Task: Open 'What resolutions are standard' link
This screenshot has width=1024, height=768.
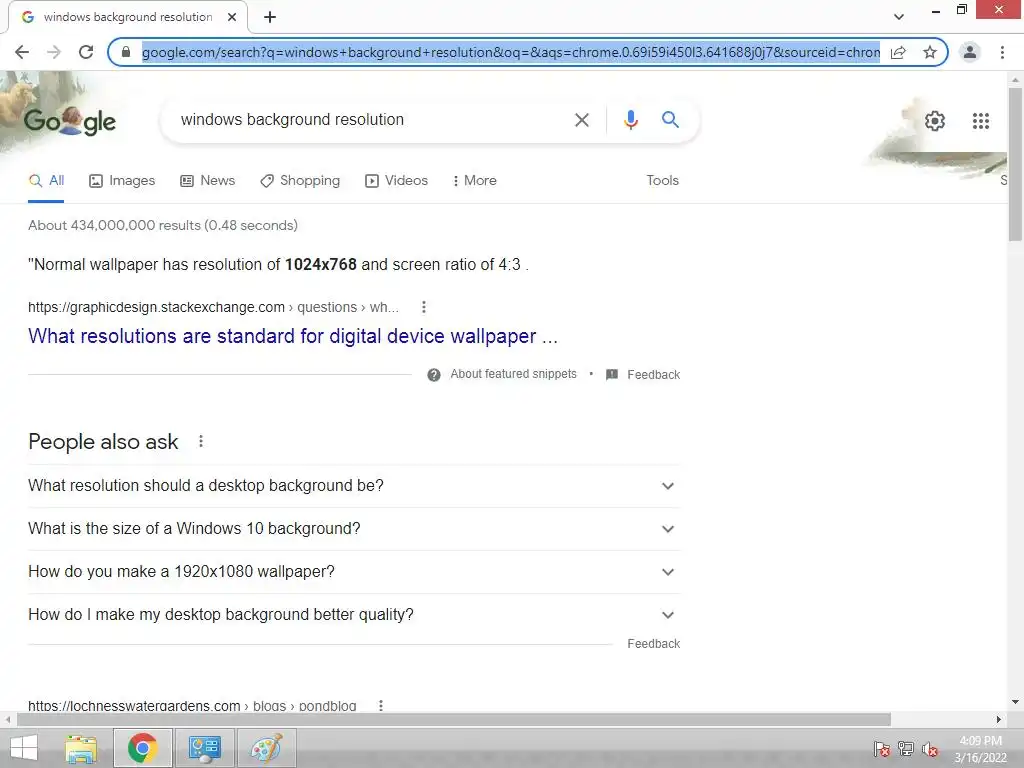Action: pyautogui.click(x=293, y=336)
